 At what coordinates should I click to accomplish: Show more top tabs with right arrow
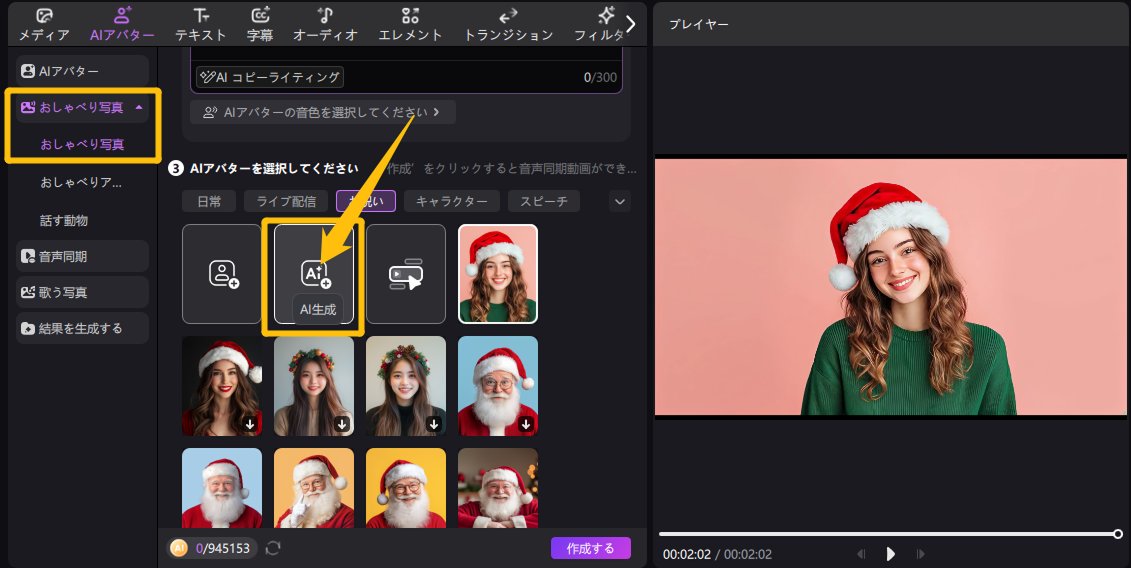630,23
